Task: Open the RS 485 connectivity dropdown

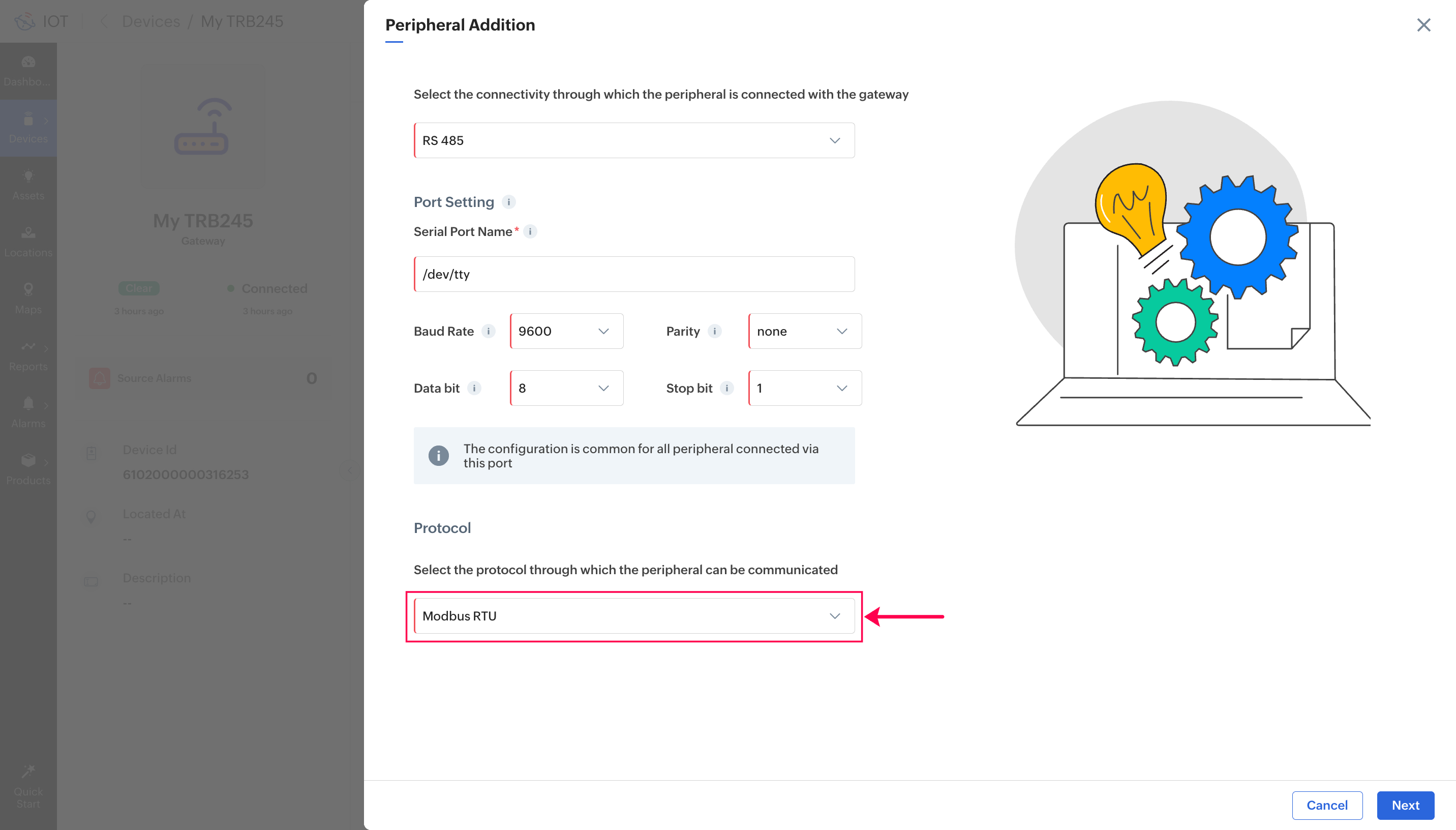Action: 633,140
